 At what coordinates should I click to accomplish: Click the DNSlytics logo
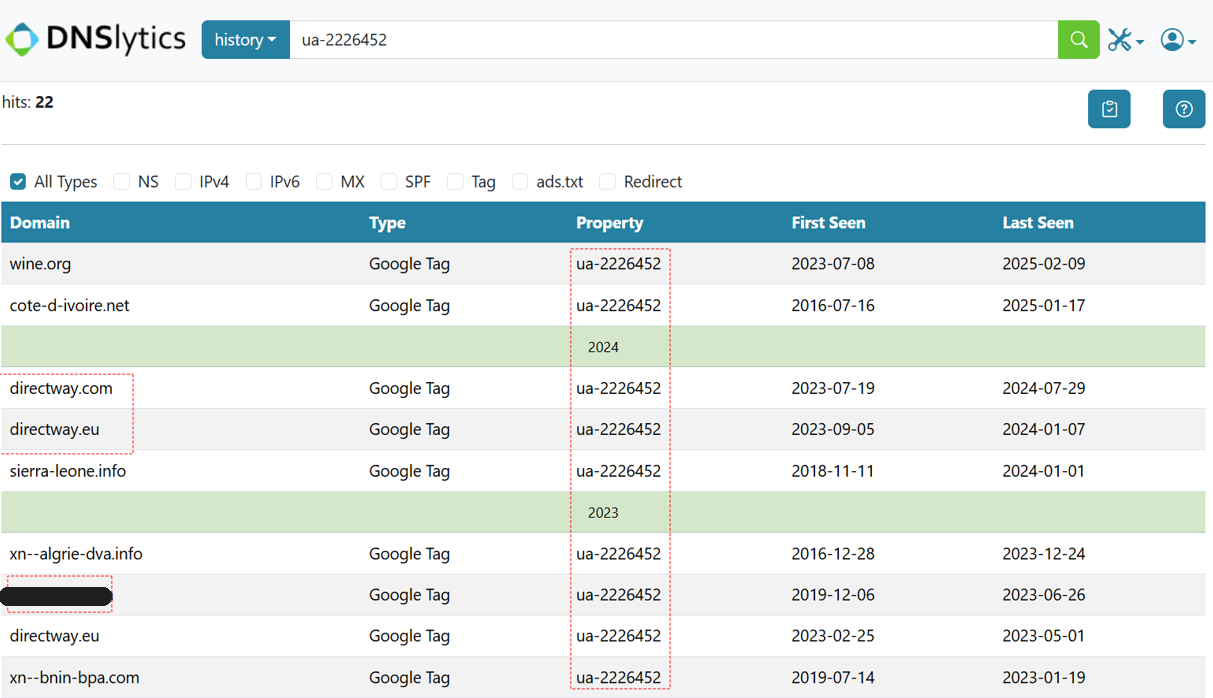click(x=96, y=40)
